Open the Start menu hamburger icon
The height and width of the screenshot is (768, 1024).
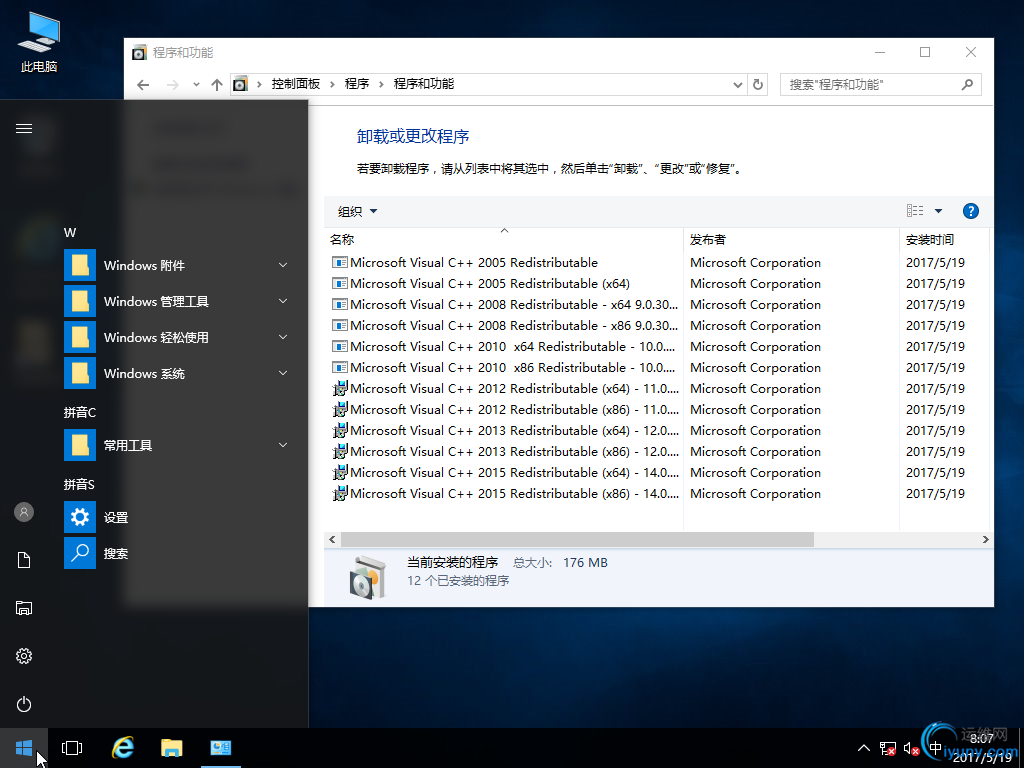tap(24, 129)
